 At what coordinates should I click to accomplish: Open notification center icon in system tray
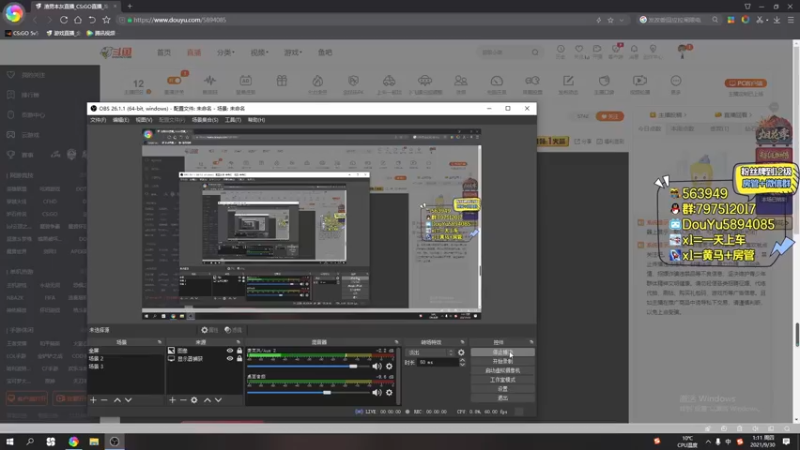(786, 441)
